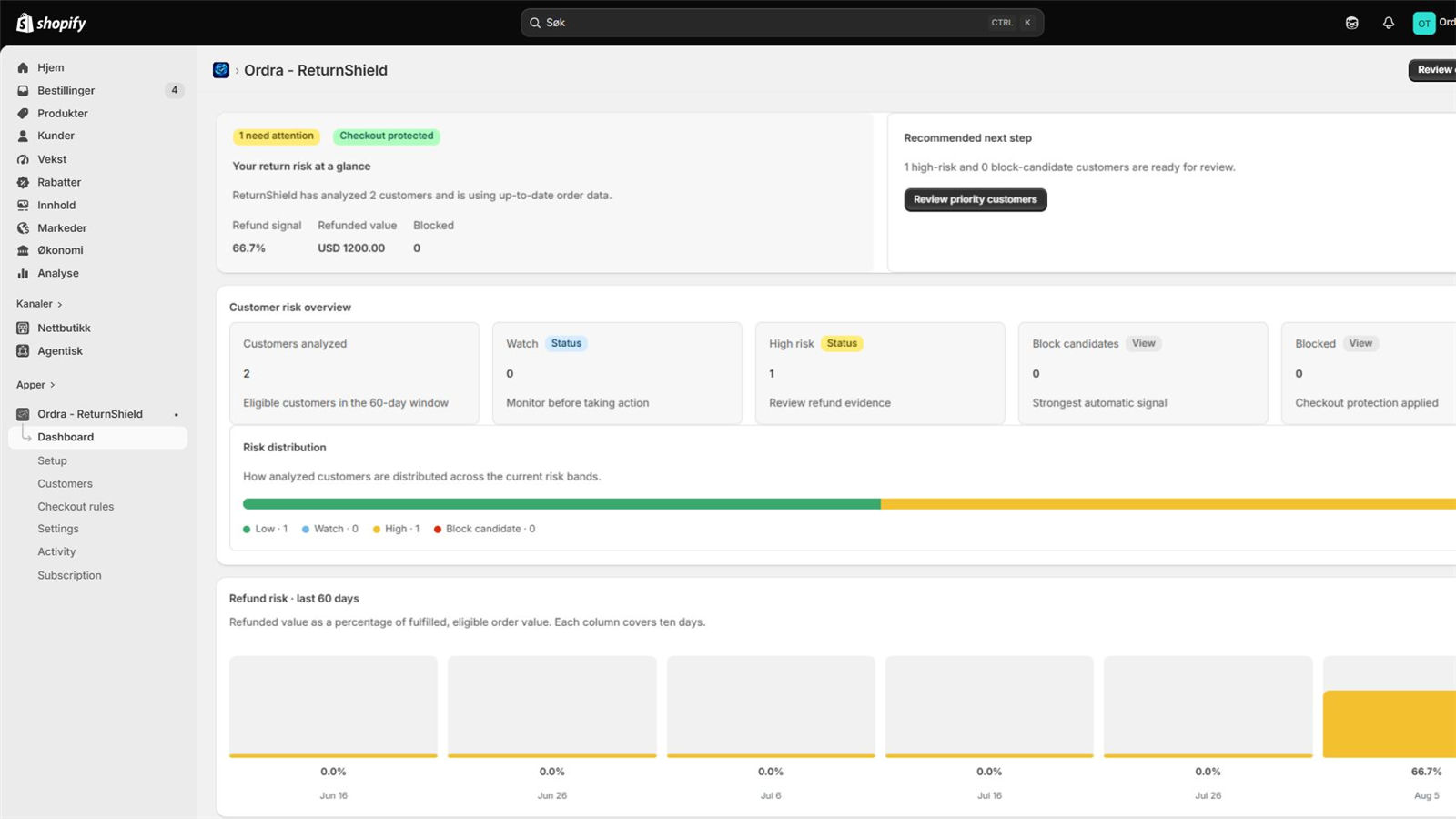
Task: Click the 'USD 1200.00' refunded value
Action: (x=351, y=248)
